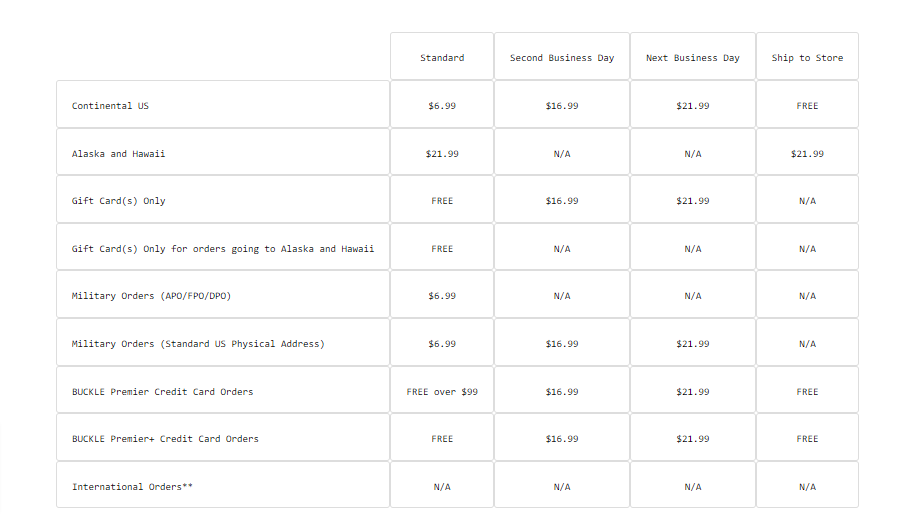Select Gift Card(s) Only Standard FREE cell
Viewport: 911px width, 531px height.
pyautogui.click(x=442, y=200)
